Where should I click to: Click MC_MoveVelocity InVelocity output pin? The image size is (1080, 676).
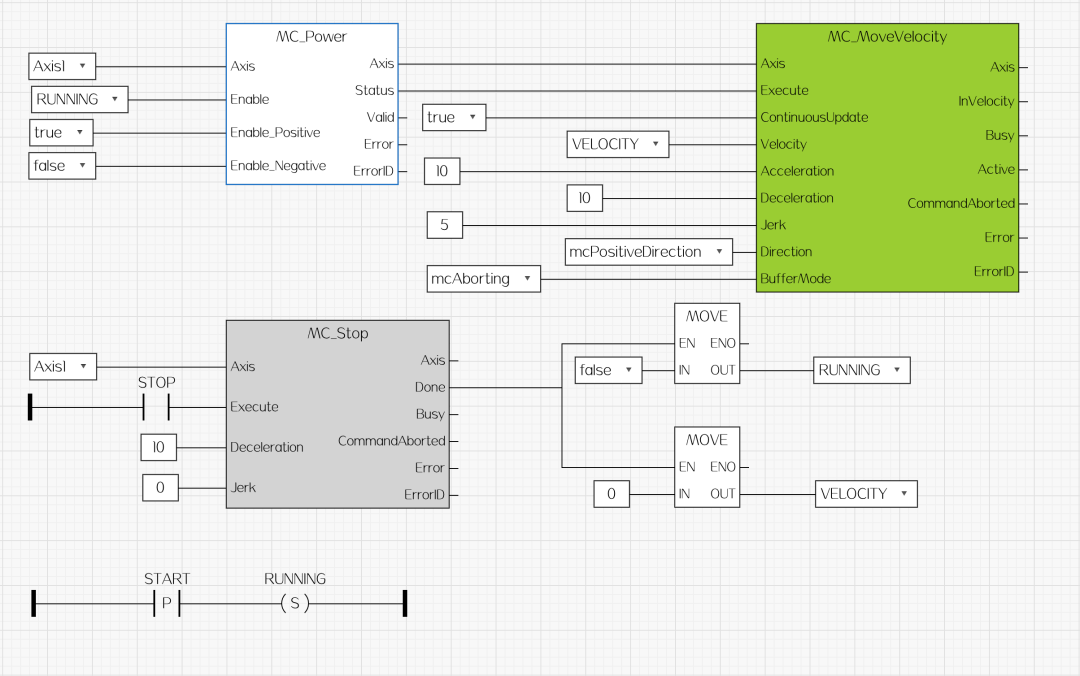986,101
